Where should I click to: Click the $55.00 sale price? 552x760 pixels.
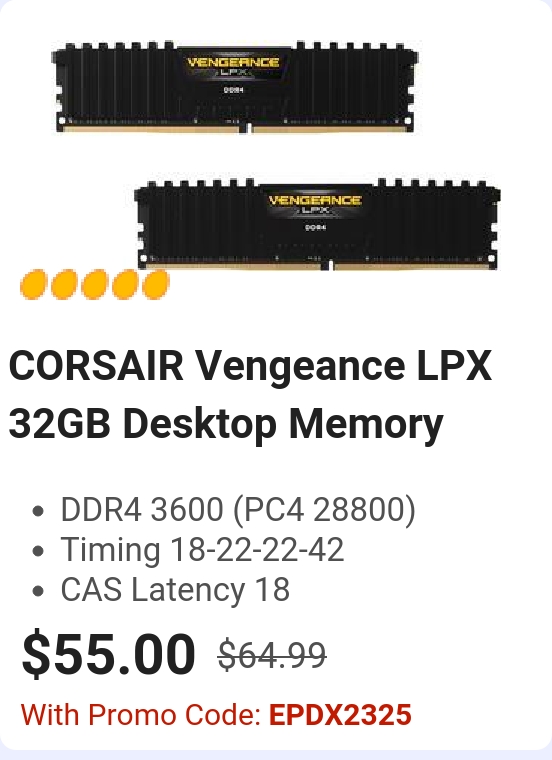pyautogui.click(x=109, y=653)
